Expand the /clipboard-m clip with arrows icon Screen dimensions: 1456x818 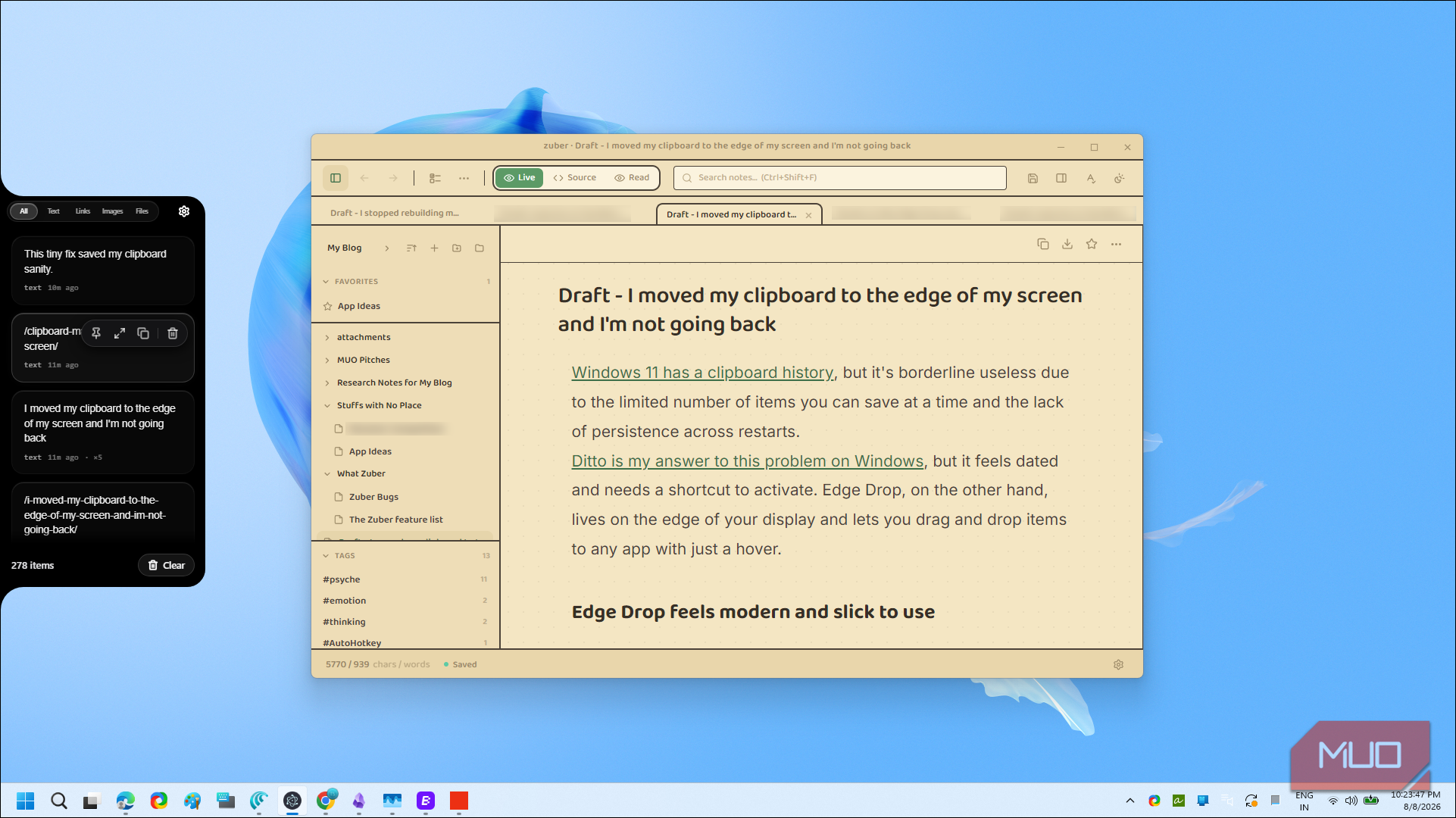[120, 333]
